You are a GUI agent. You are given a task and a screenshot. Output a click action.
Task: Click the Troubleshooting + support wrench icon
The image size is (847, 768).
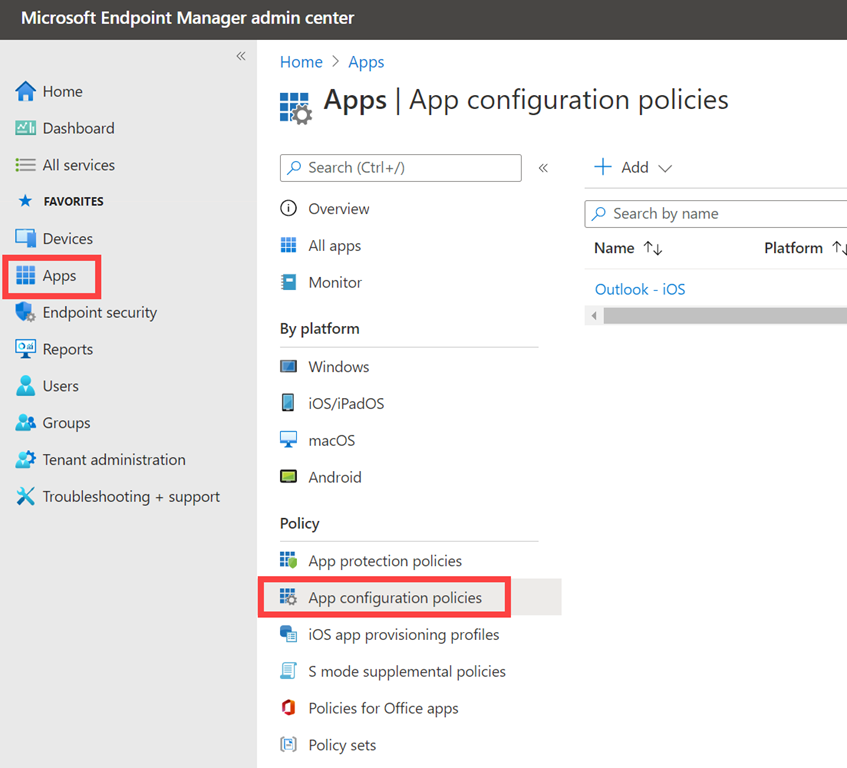tap(26, 497)
